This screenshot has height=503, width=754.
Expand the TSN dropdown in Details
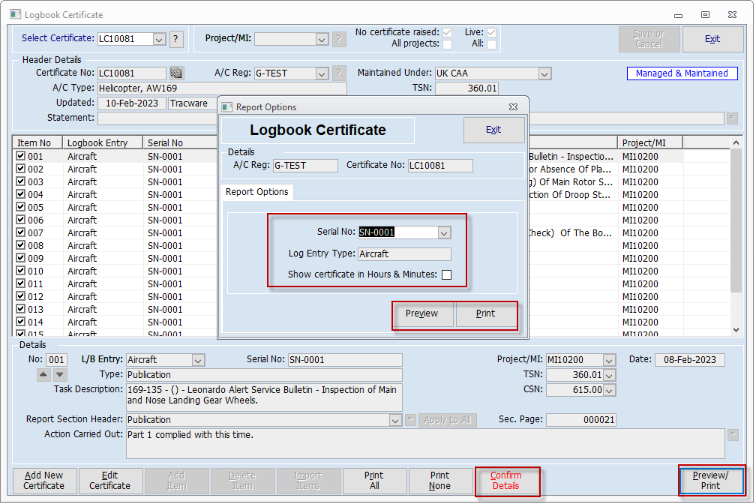pyautogui.click(x=609, y=375)
